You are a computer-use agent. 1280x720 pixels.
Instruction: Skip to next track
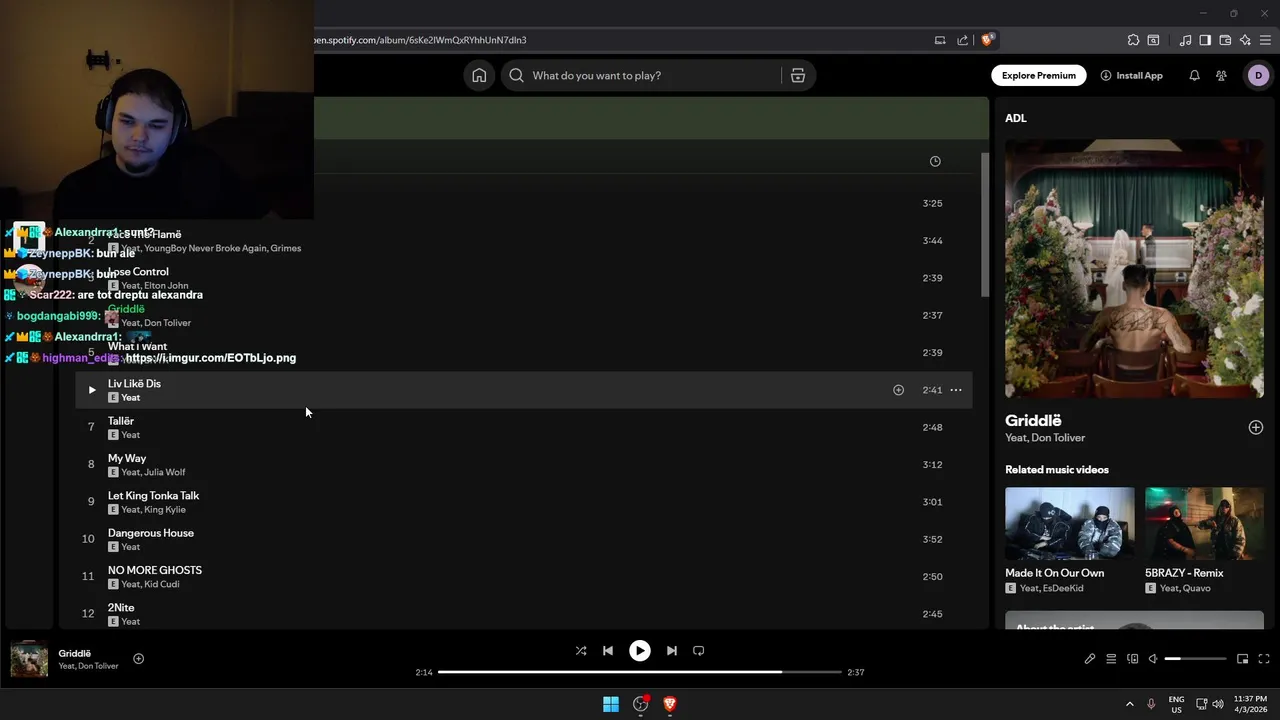672,651
